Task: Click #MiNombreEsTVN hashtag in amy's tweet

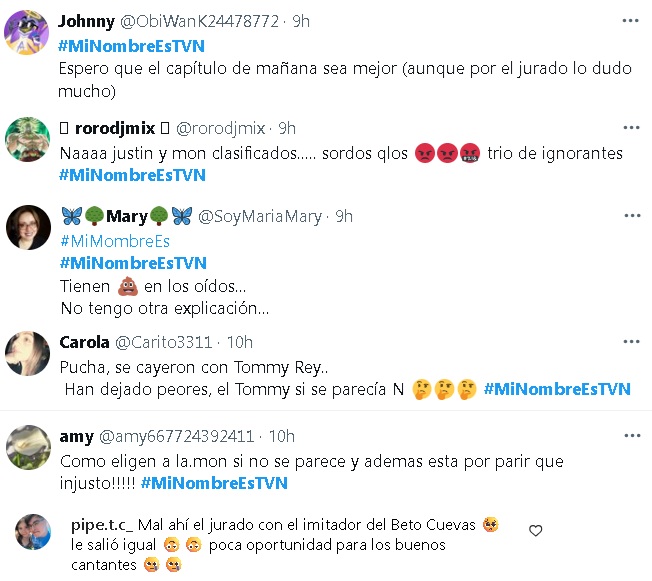Action: [214, 483]
